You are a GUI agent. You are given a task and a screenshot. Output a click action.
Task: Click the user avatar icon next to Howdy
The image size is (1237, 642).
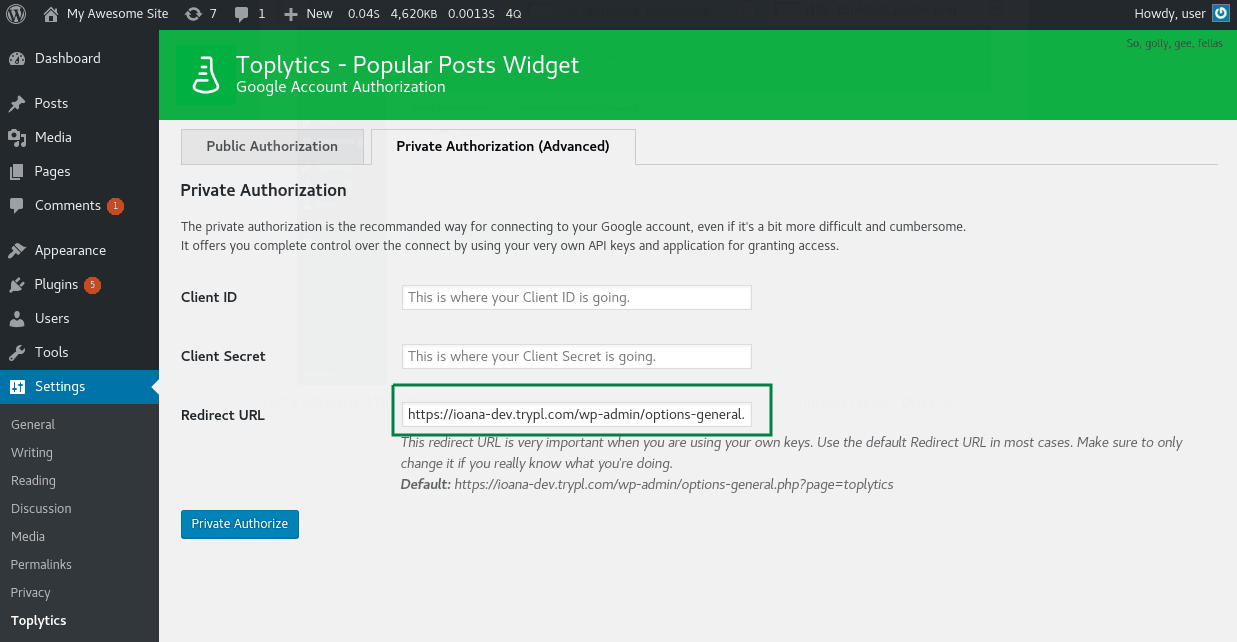(1220, 14)
